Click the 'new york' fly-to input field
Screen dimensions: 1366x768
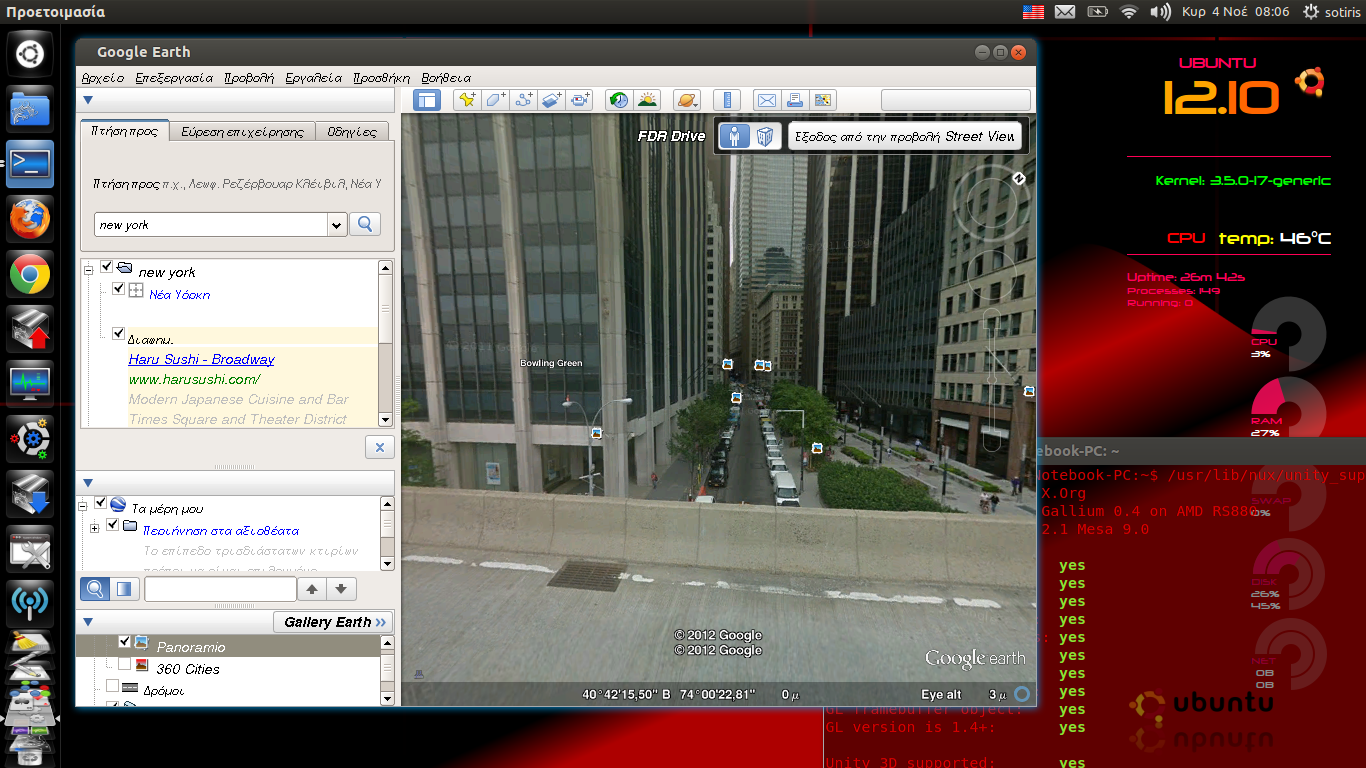point(211,225)
